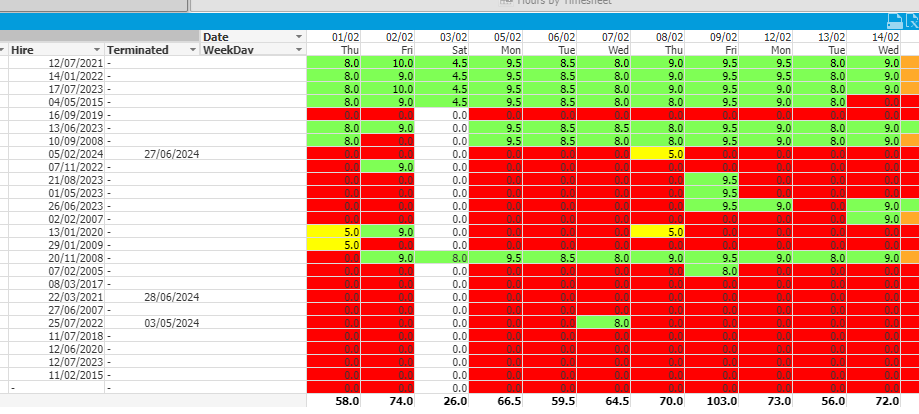Click the 08/02 column total 70.0
The image size is (919, 414).
click(x=671, y=401)
